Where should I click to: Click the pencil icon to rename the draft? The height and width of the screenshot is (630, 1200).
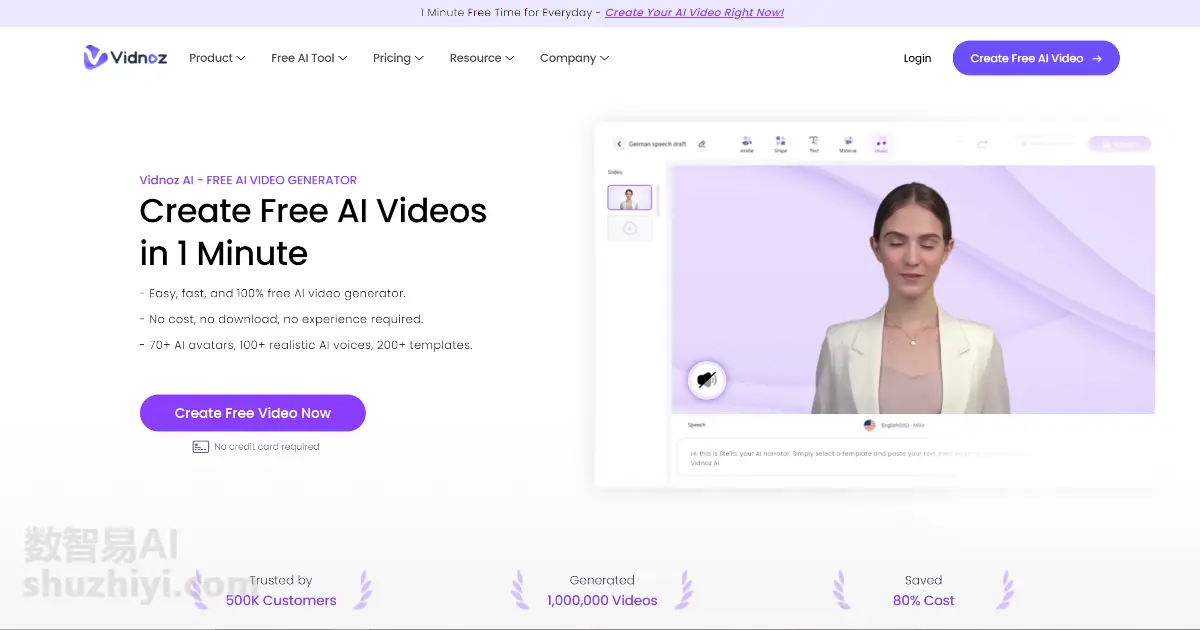(x=701, y=144)
